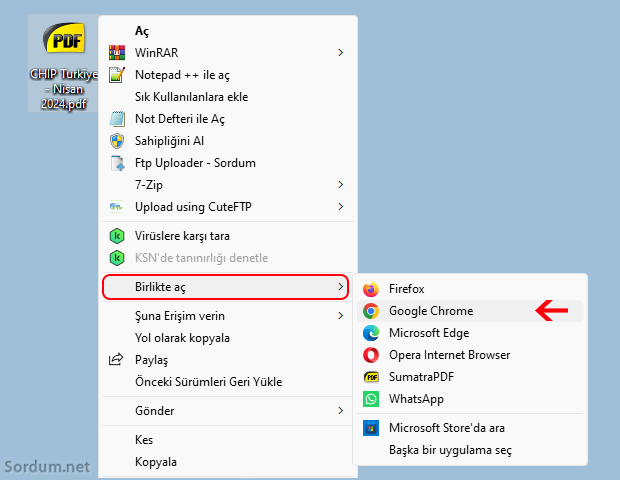Select Not Defteri ile Aç entry
This screenshot has width=620, height=480.
[x=227, y=119]
